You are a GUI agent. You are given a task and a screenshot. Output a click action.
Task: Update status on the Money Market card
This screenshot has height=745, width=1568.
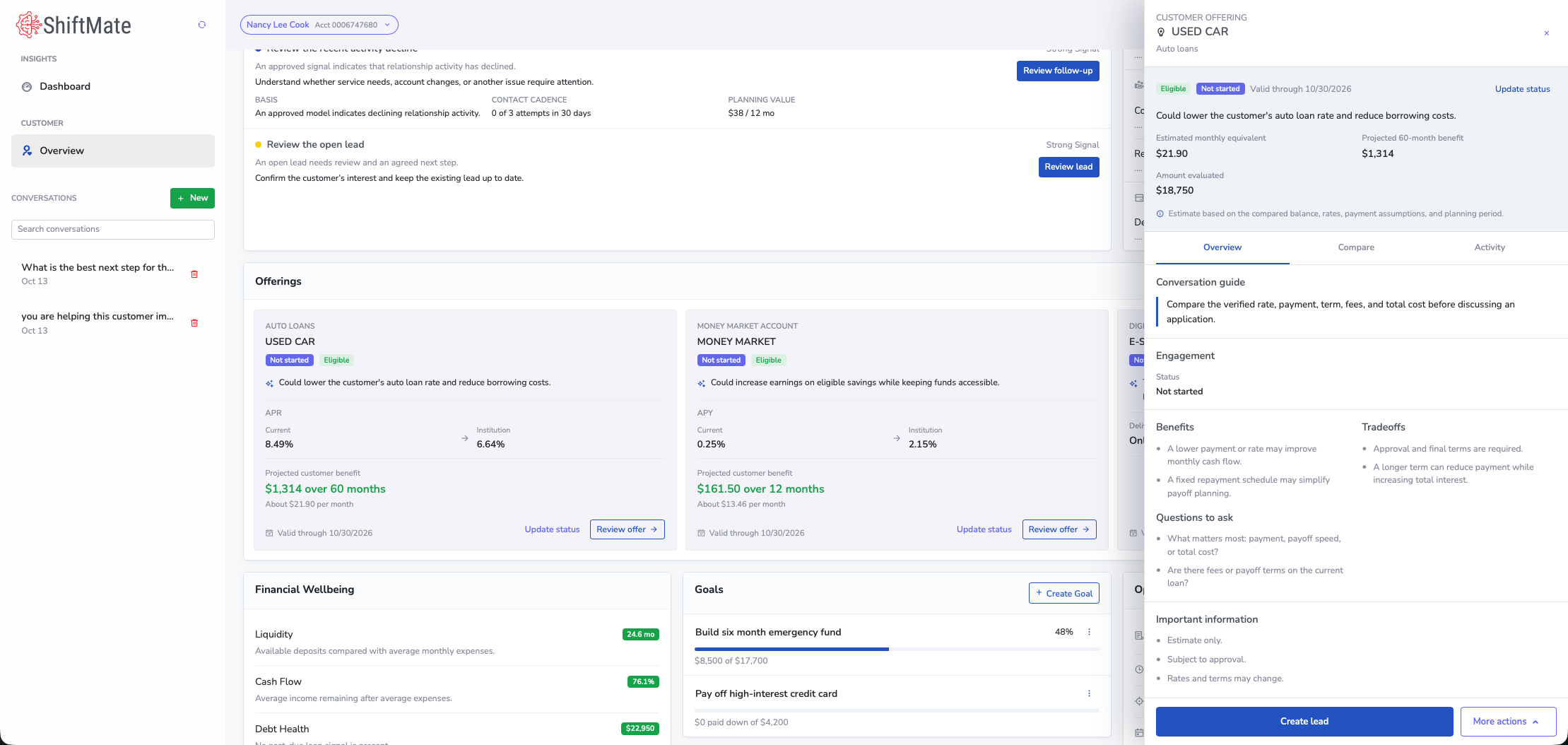pyautogui.click(x=984, y=529)
